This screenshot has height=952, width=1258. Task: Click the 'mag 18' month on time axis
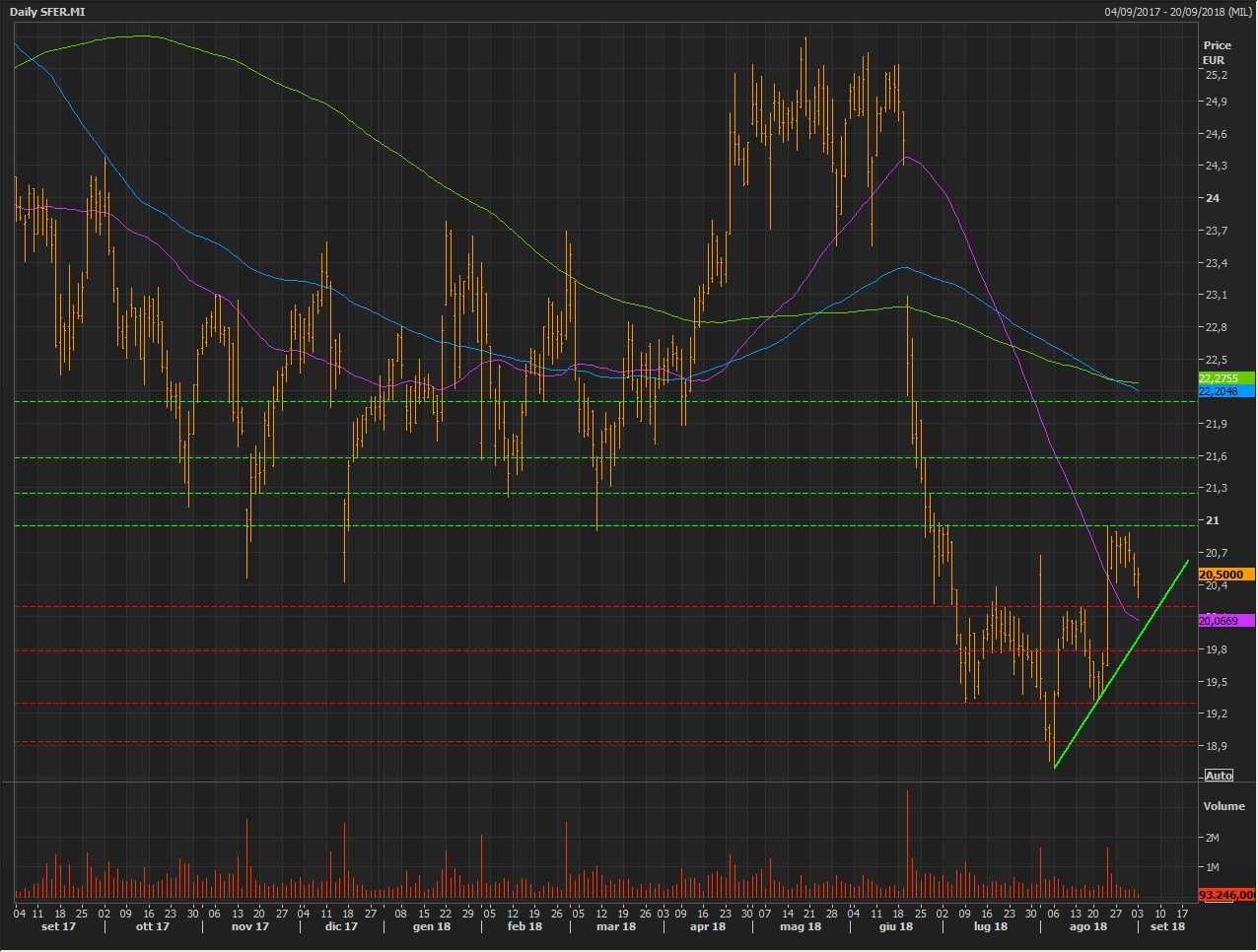tap(800, 926)
